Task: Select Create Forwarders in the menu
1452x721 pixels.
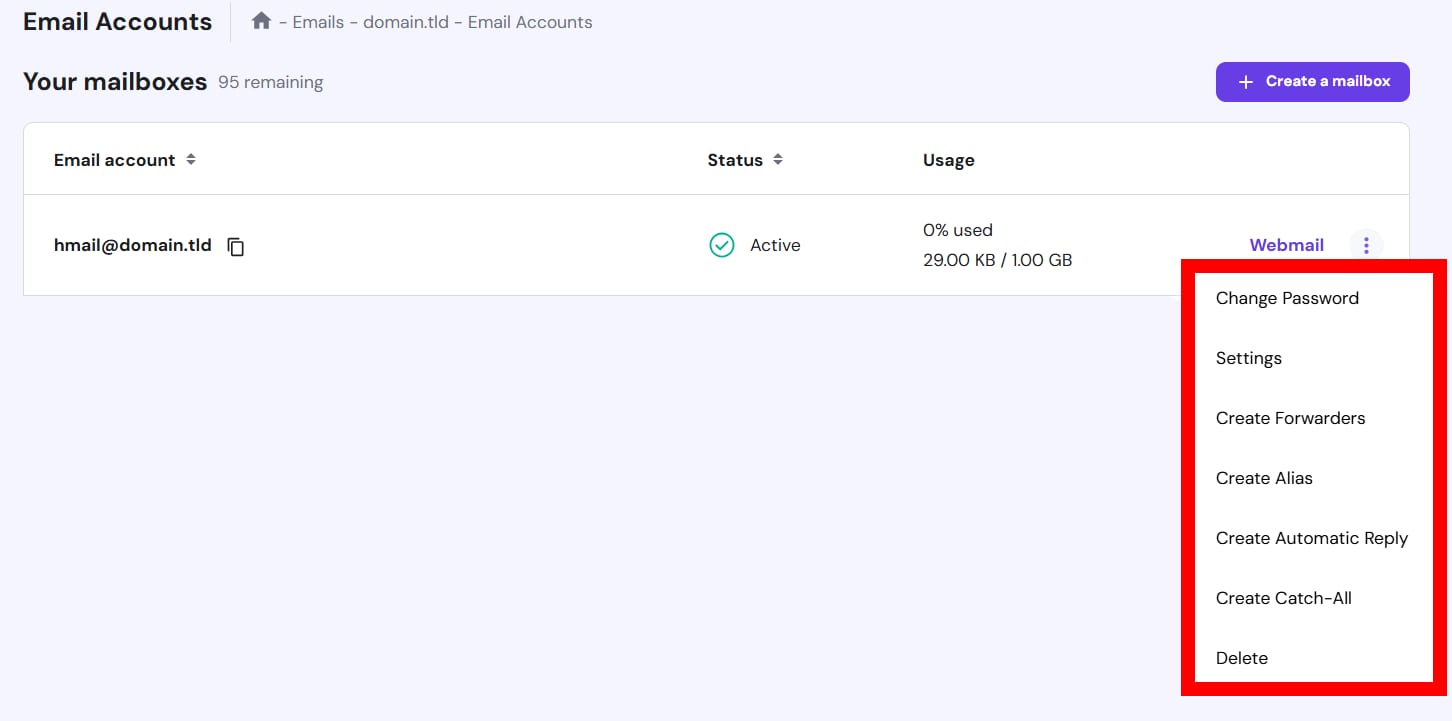Action: pyautogui.click(x=1290, y=418)
